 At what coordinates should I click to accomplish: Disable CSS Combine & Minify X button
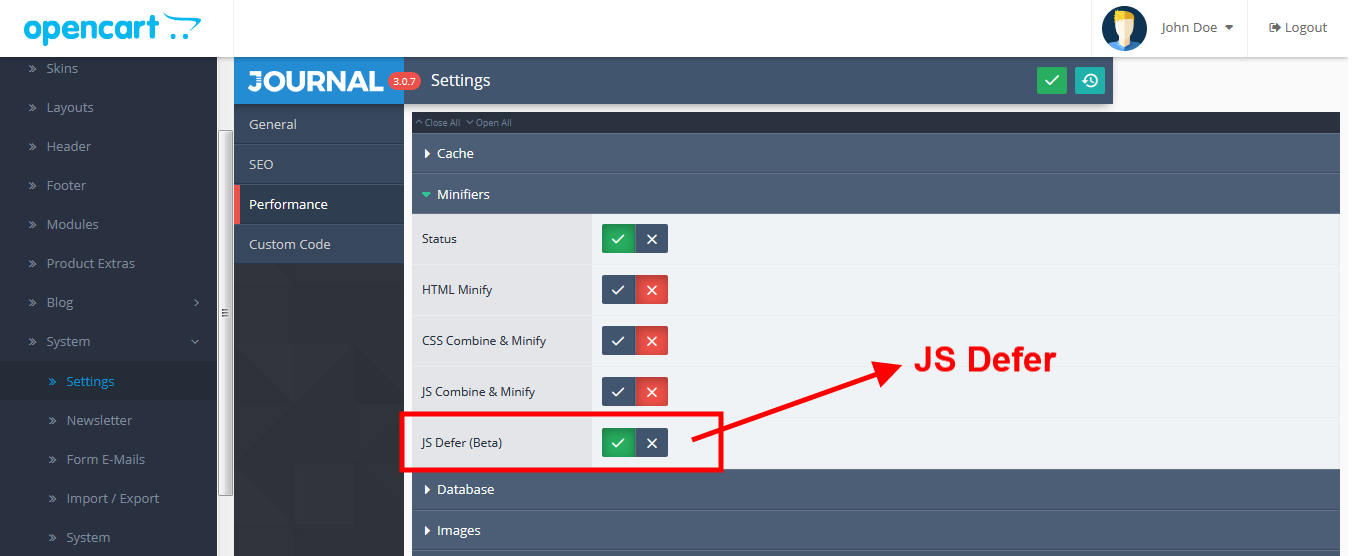pyautogui.click(x=651, y=341)
